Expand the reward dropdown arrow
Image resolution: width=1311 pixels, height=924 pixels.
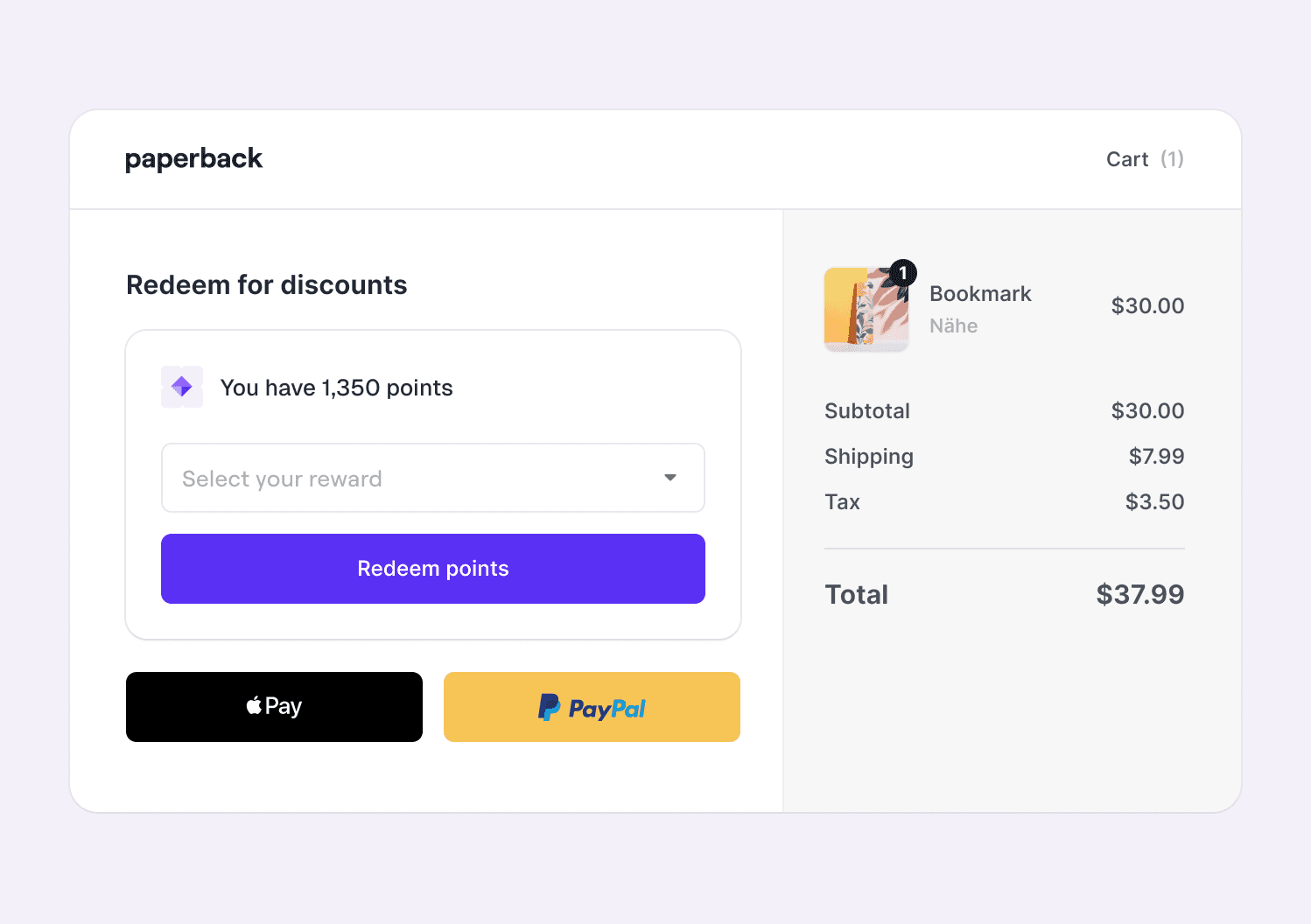(x=670, y=478)
